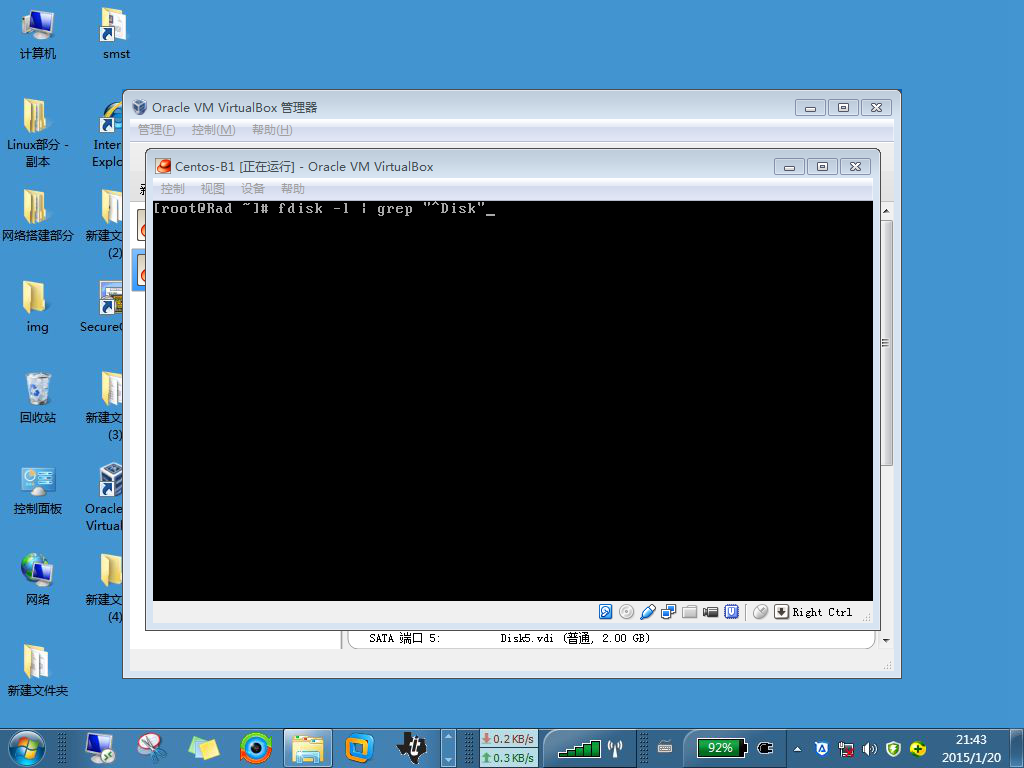1024x768 pixels.
Task: Select the Oracle VirtualBox desktop shortcut
Action: [x=104, y=498]
